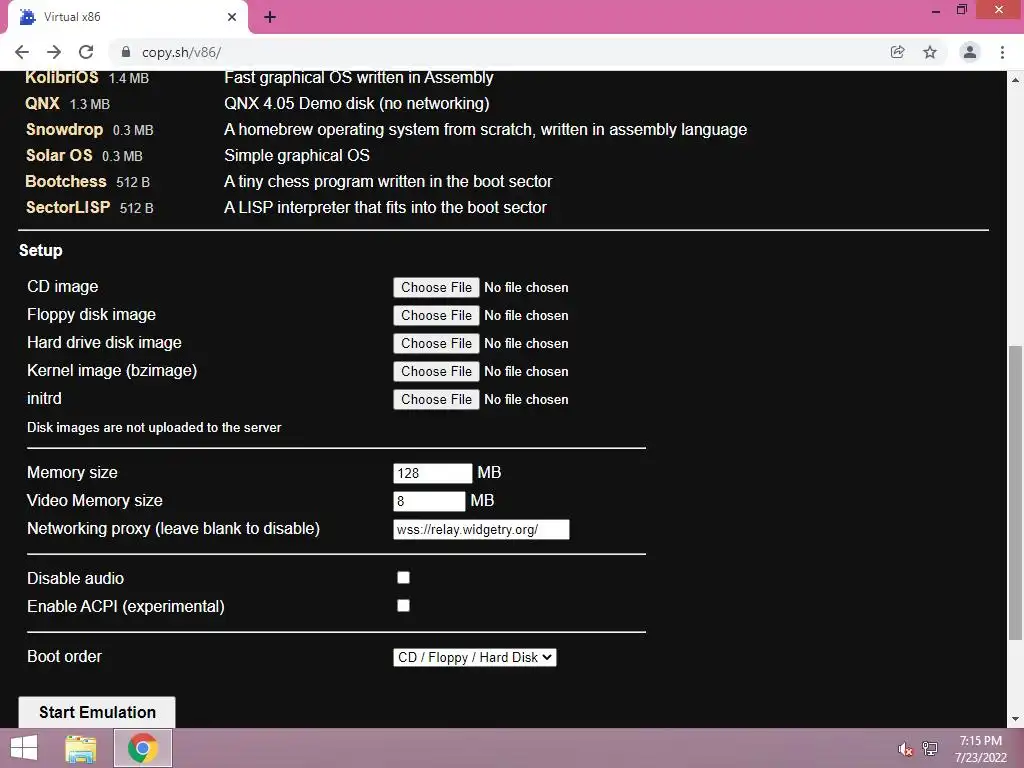1024x768 pixels.
Task: Click the 'Boot order' label
Action: (x=65, y=656)
